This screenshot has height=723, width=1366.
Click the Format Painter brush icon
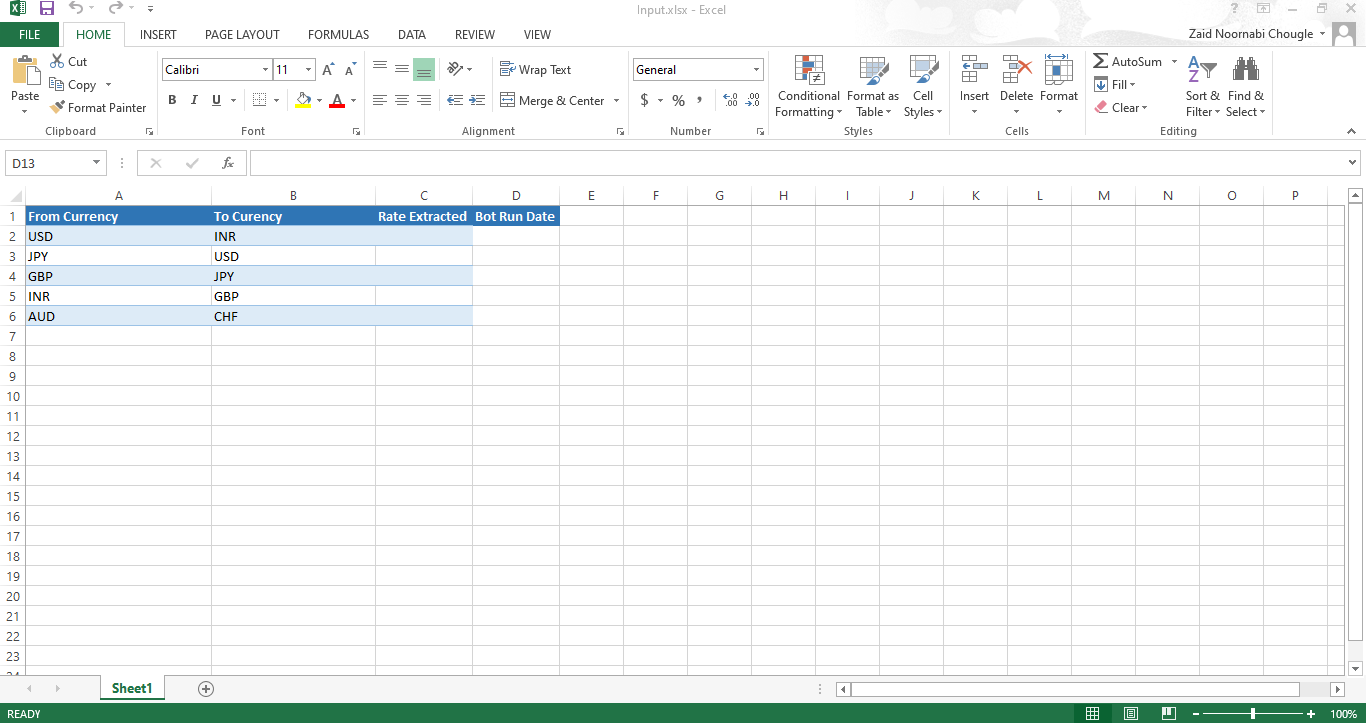click(58, 108)
